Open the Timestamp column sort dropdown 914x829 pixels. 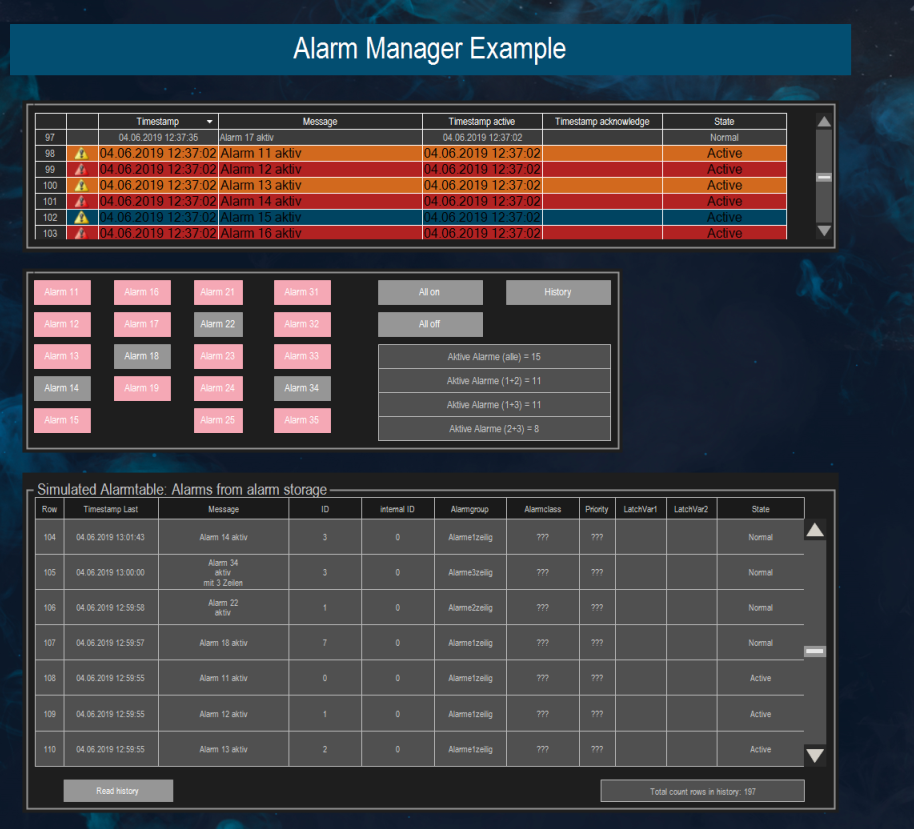point(209,121)
